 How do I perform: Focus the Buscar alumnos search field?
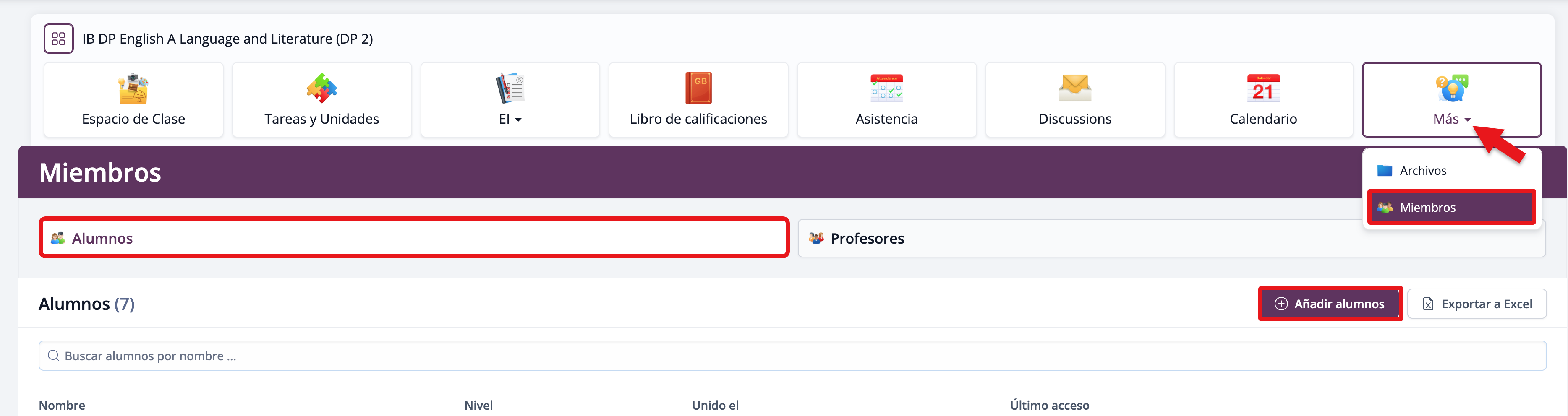coord(791,356)
